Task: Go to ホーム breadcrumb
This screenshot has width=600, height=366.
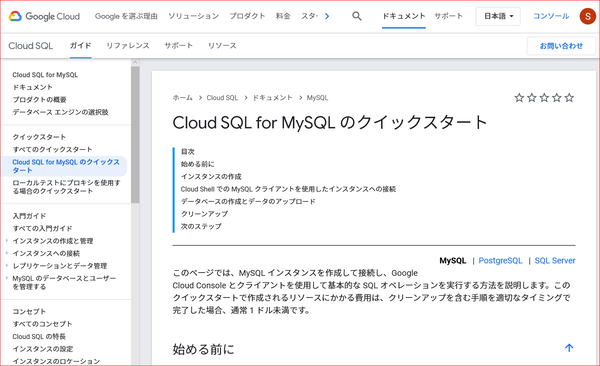Action: (183, 98)
